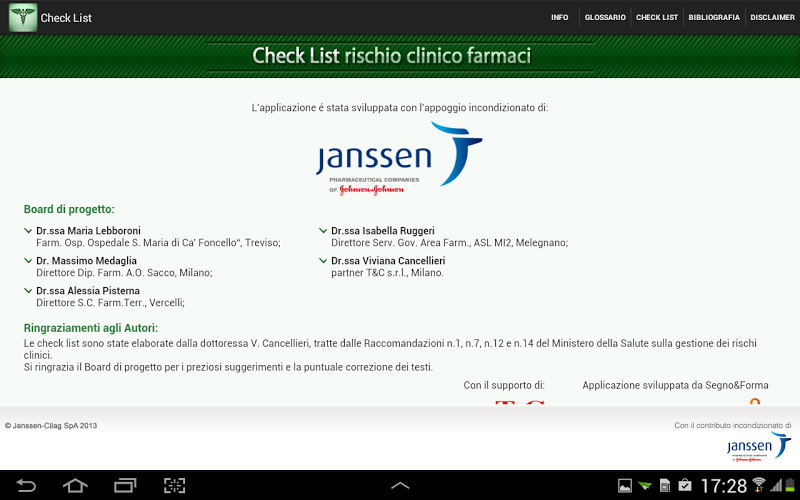This screenshot has height=500, width=800.
Task: Open the INFO tab
Action: pyautogui.click(x=559, y=17)
